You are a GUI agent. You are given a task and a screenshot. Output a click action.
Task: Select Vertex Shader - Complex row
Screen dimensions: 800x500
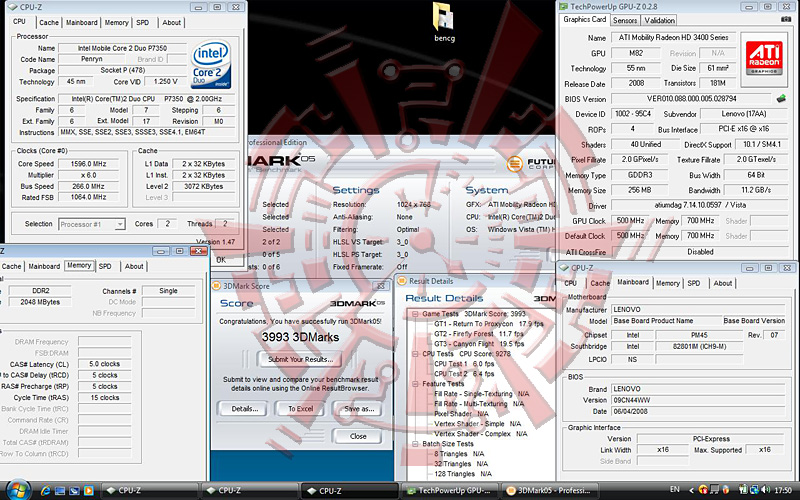481,434
